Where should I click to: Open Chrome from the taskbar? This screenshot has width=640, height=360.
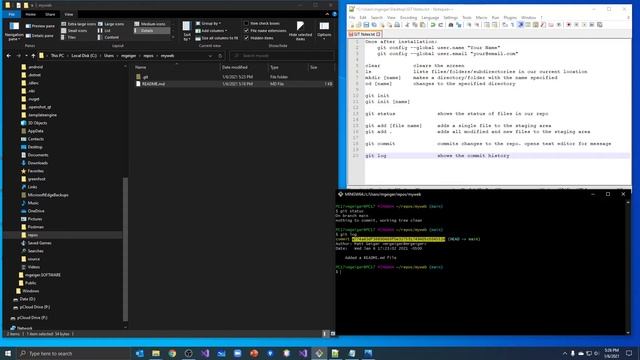(x=172, y=353)
